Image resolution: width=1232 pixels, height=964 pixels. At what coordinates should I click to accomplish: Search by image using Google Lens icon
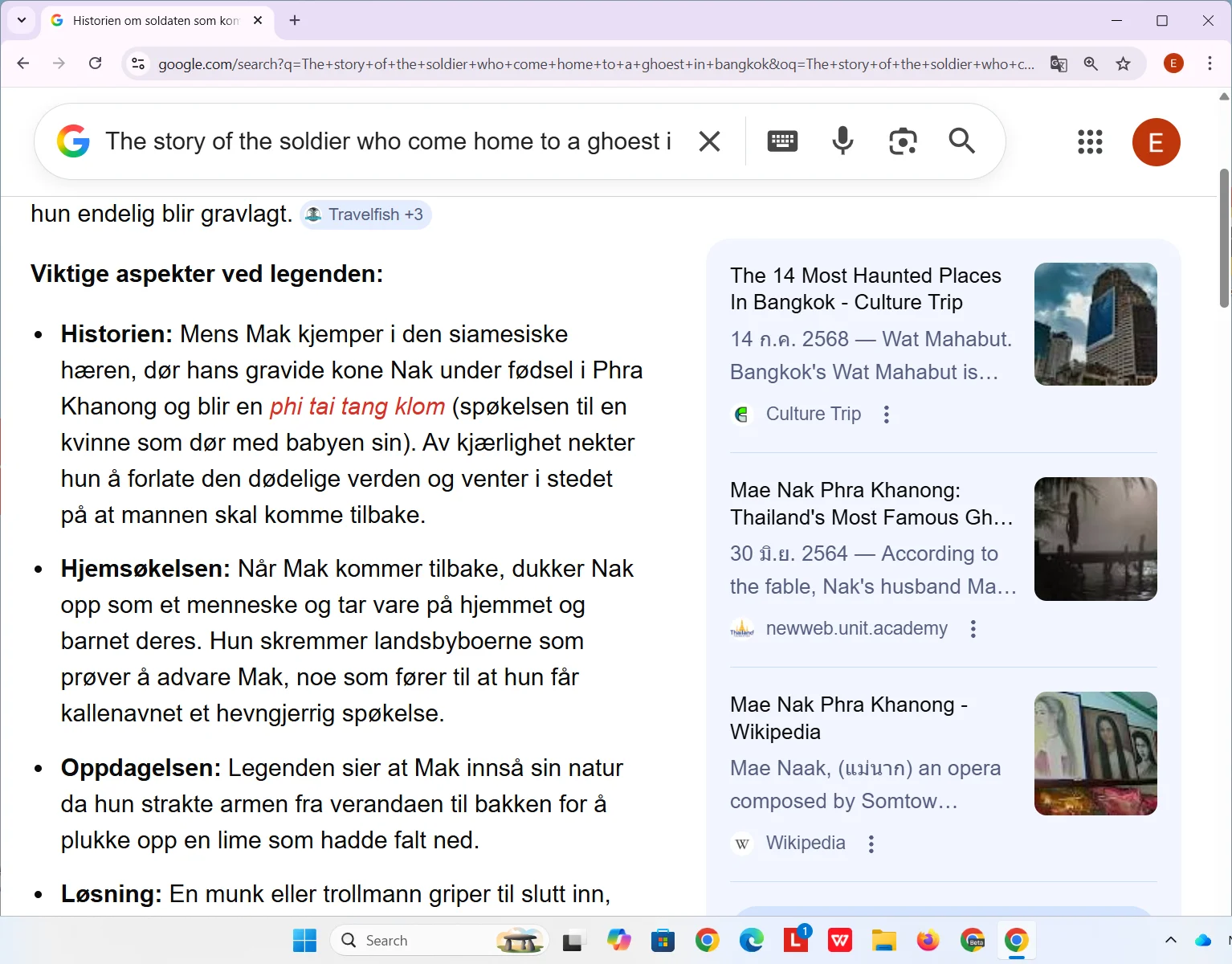(903, 141)
